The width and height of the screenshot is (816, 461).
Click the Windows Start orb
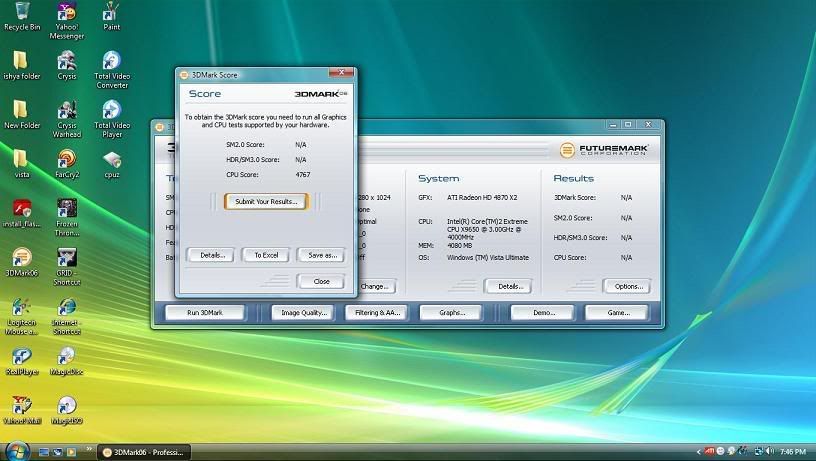point(17,450)
